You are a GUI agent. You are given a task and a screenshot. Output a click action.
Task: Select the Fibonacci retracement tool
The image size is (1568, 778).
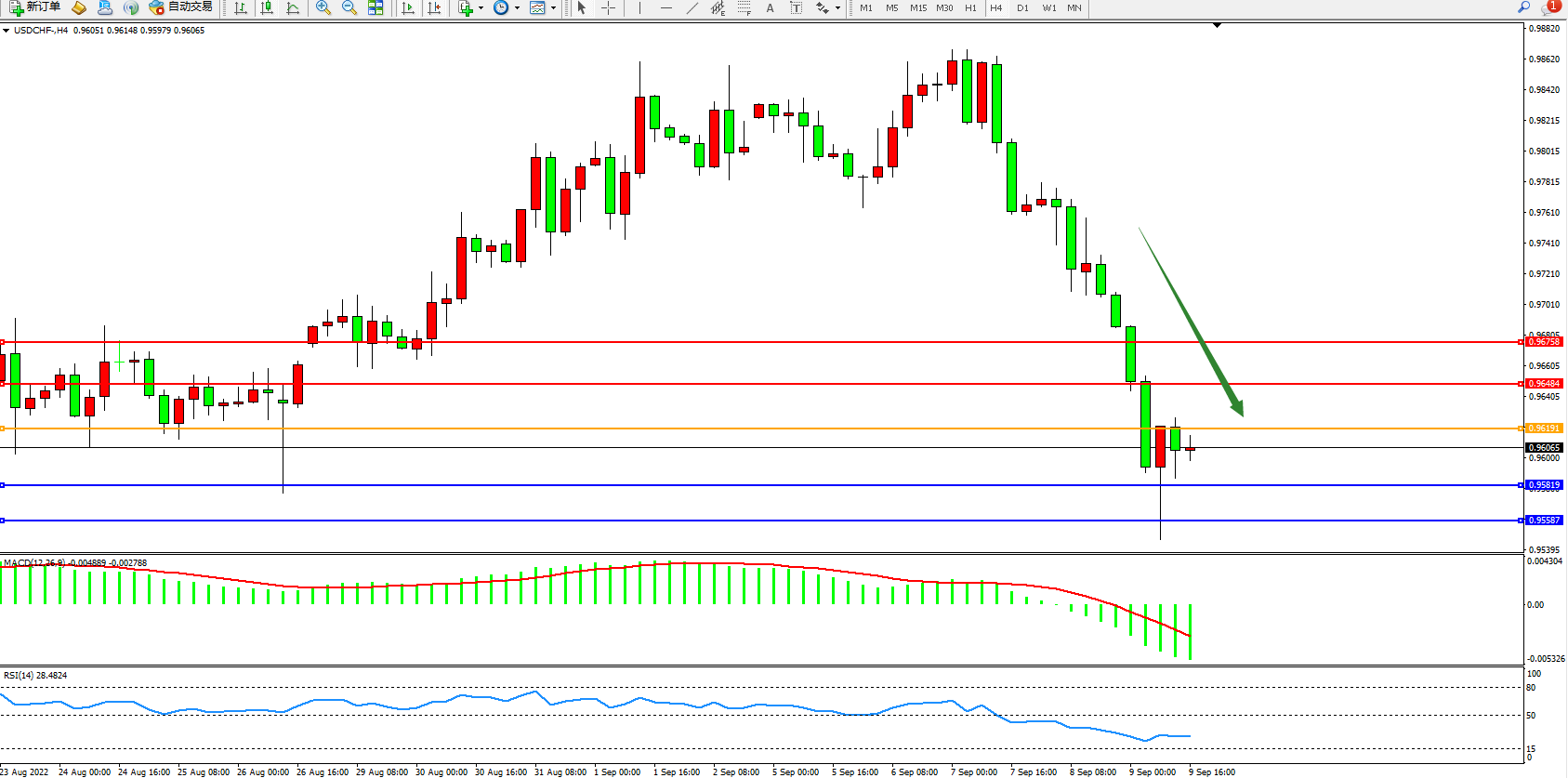[744, 7]
